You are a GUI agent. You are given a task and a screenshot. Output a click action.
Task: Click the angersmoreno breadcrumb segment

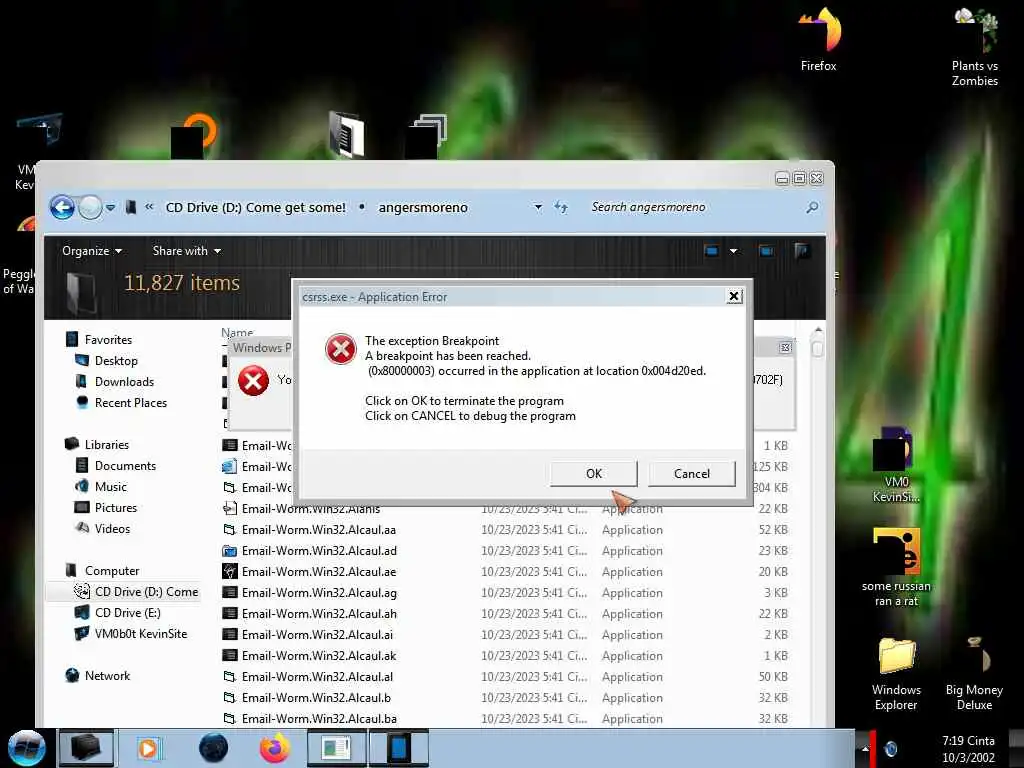click(x=423, y=208)
